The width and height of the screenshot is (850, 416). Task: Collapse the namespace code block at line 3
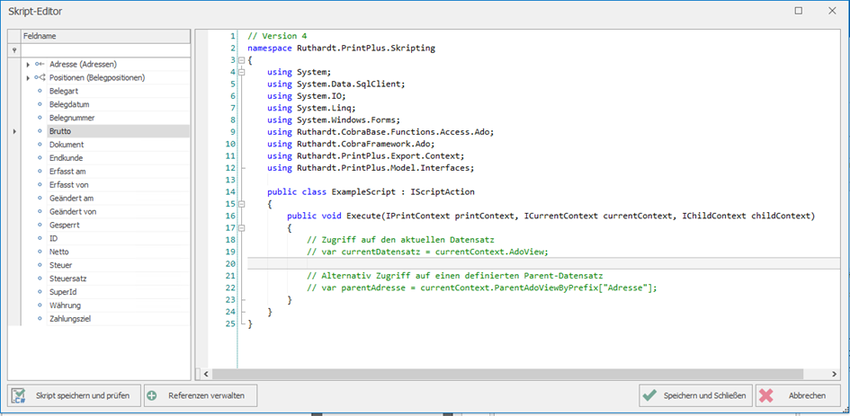click(241, 60)
